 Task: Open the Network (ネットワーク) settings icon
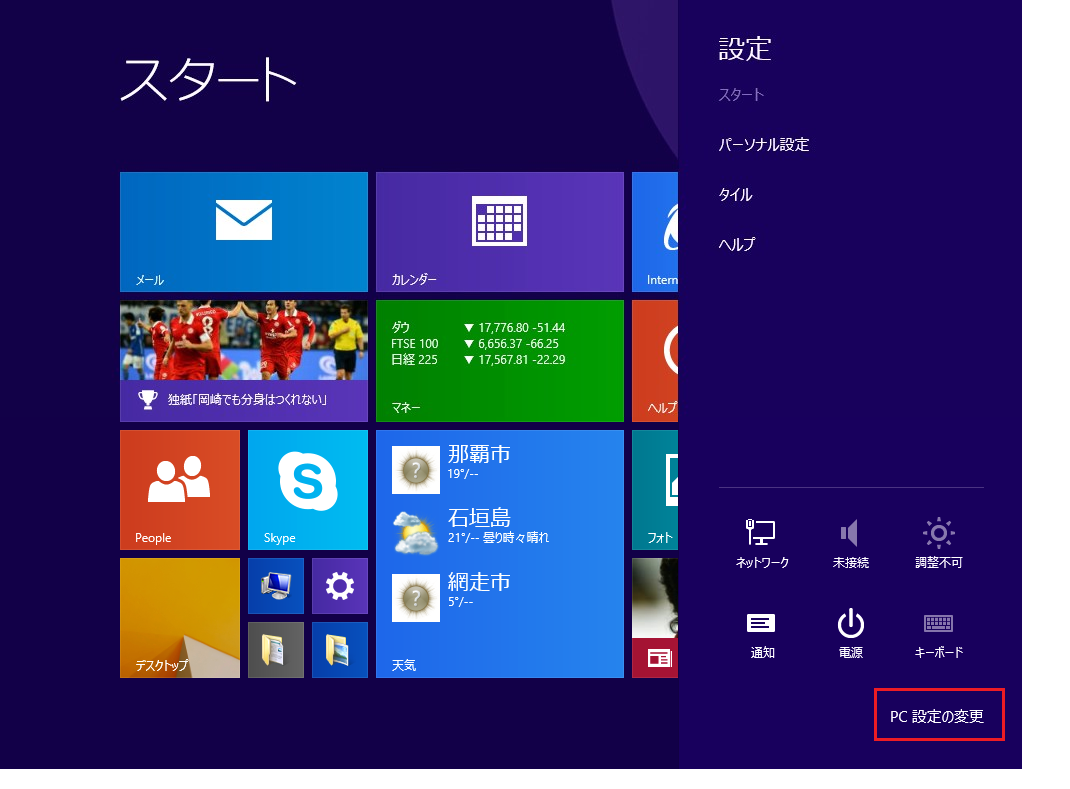(x=762, y=542)
